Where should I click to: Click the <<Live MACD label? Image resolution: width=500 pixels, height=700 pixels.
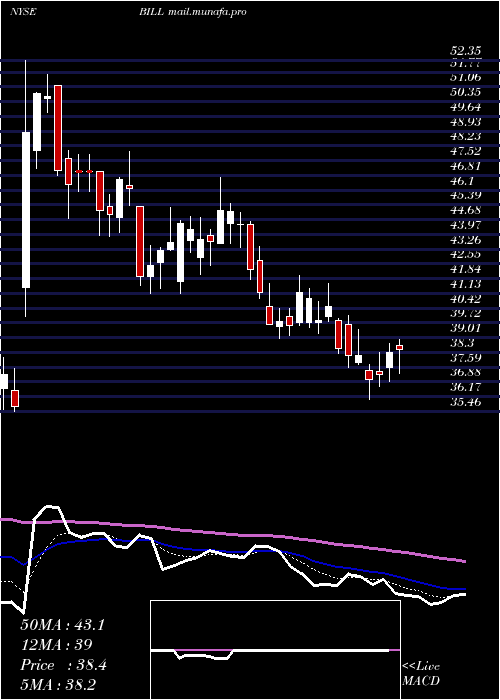[421, 674]
